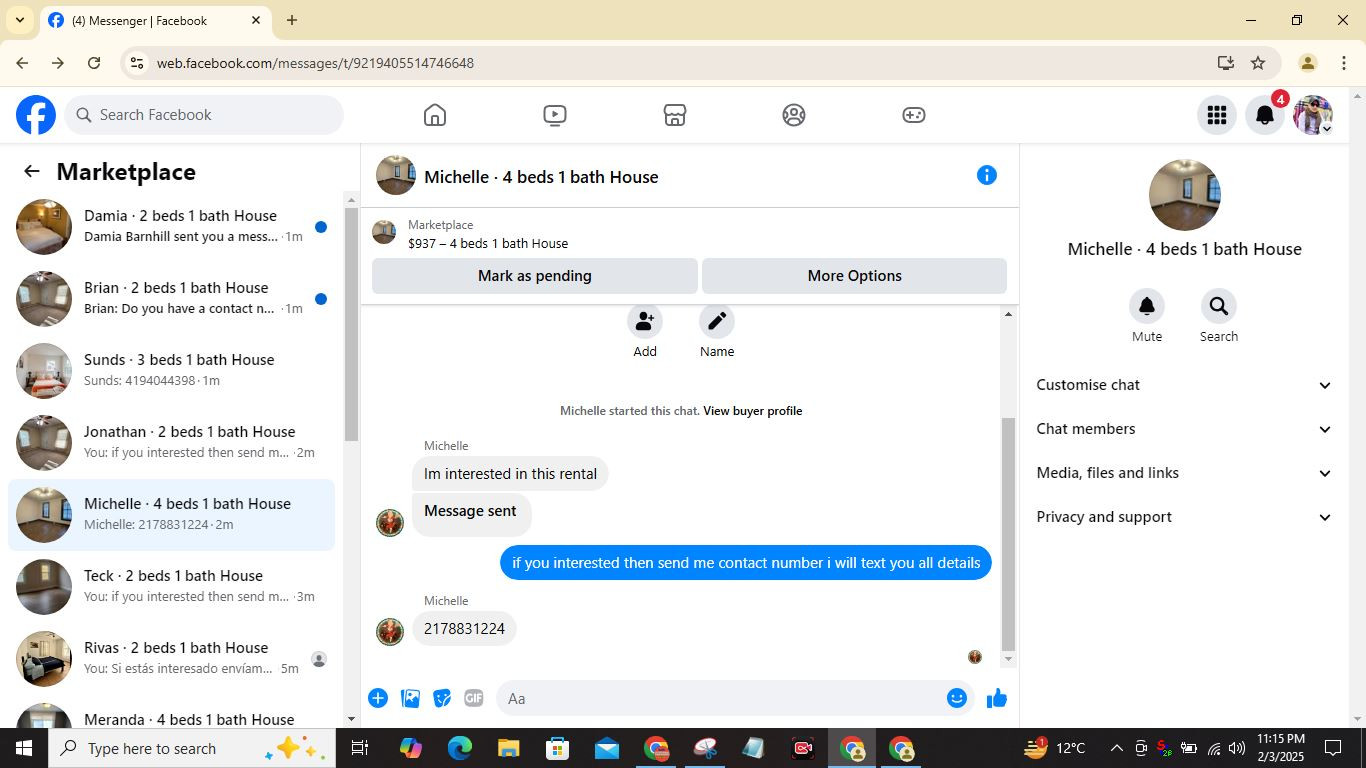Click the Im interested in this rental message

pyautogui.click(x=510, y=474)
